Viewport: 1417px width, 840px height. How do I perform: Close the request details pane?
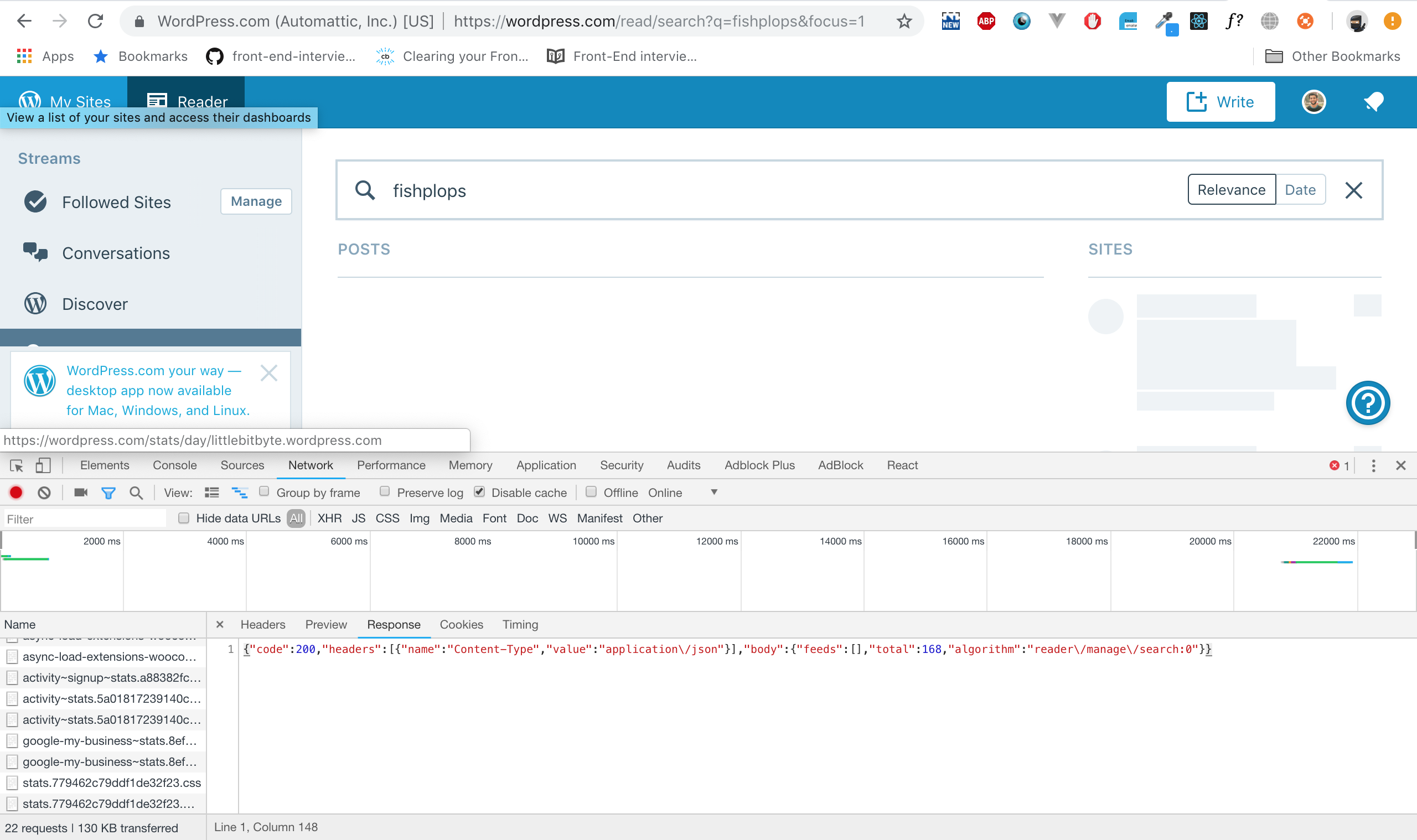tap(220, 624)
